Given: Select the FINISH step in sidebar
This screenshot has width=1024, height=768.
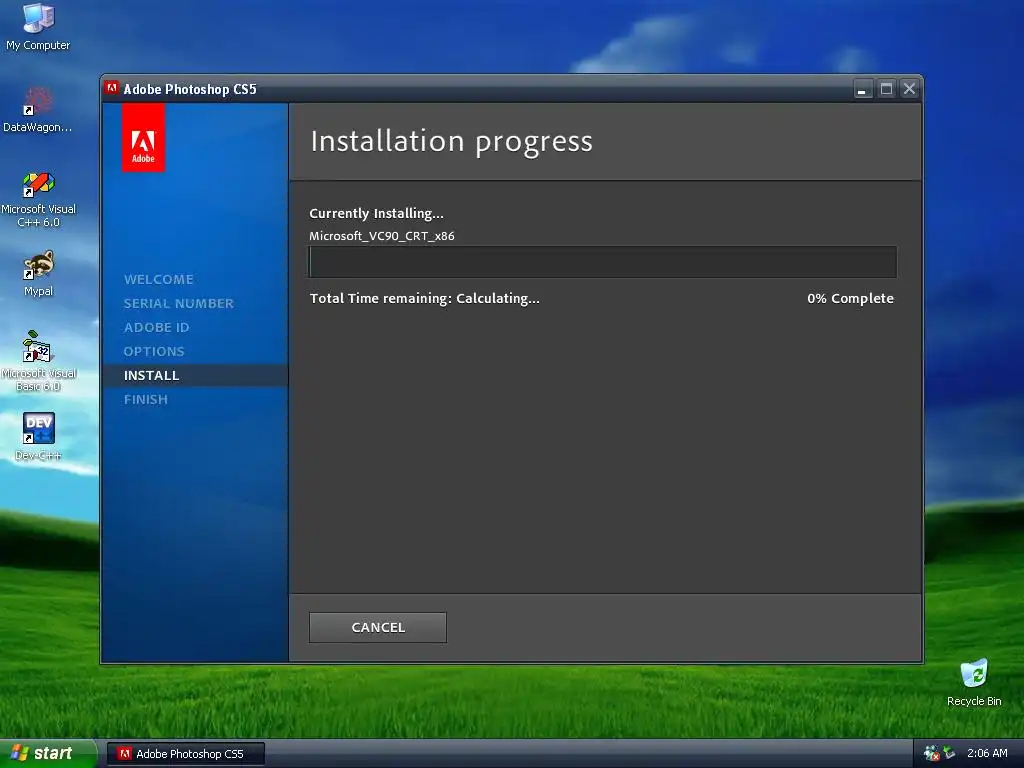Looking at the screenshot, I should click(x=146, y=399).
